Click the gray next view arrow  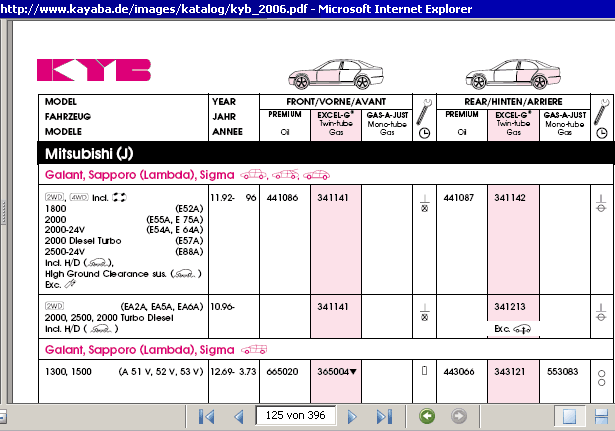(x=459, y=416)
